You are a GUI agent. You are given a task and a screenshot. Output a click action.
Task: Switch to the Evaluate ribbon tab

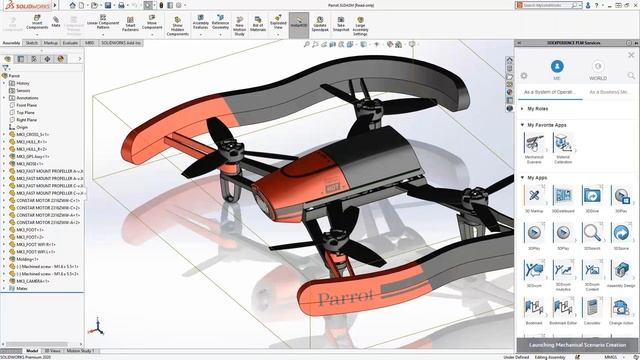tap(70, 43)
